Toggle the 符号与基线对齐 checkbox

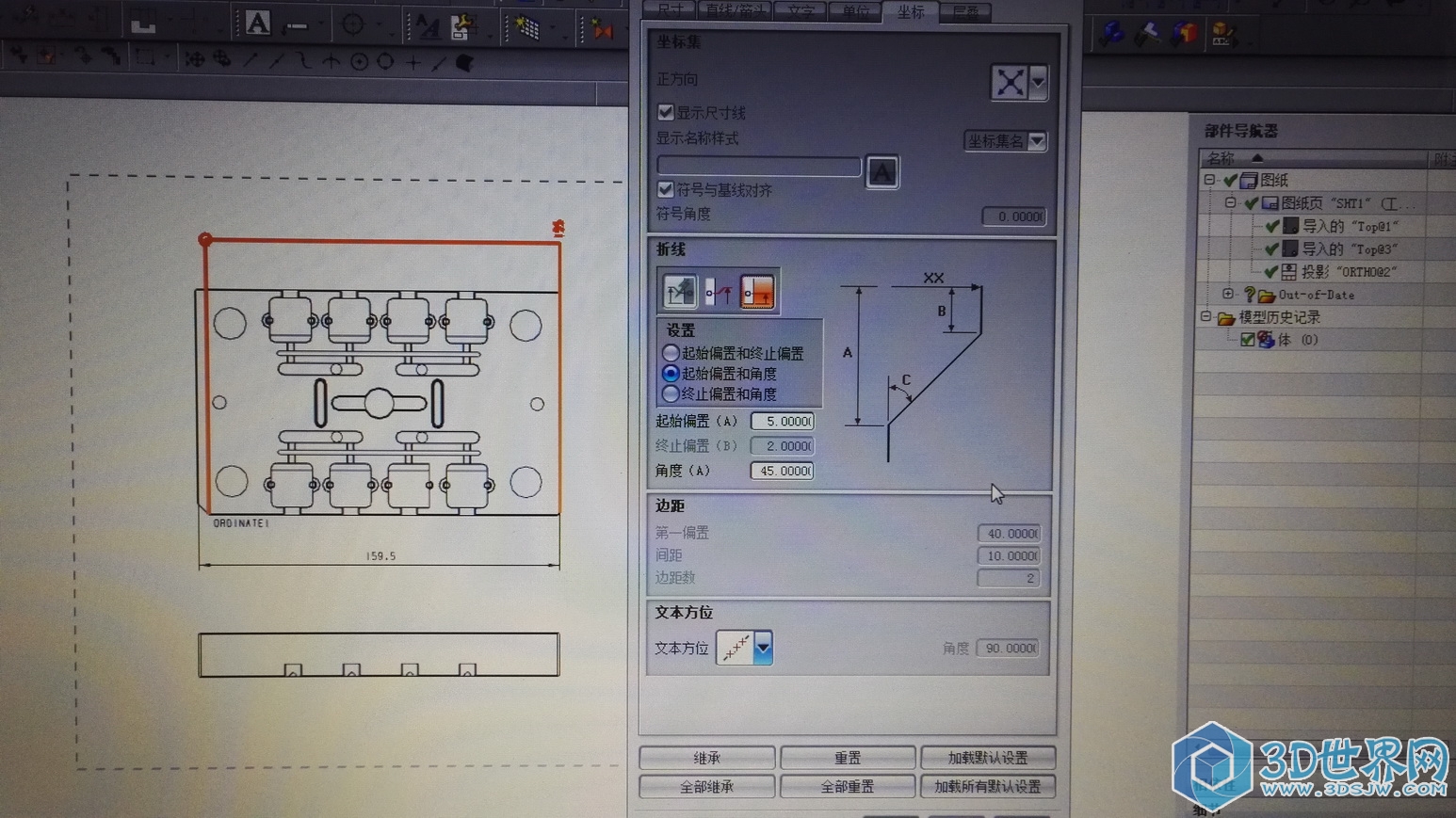pos(666,189)
